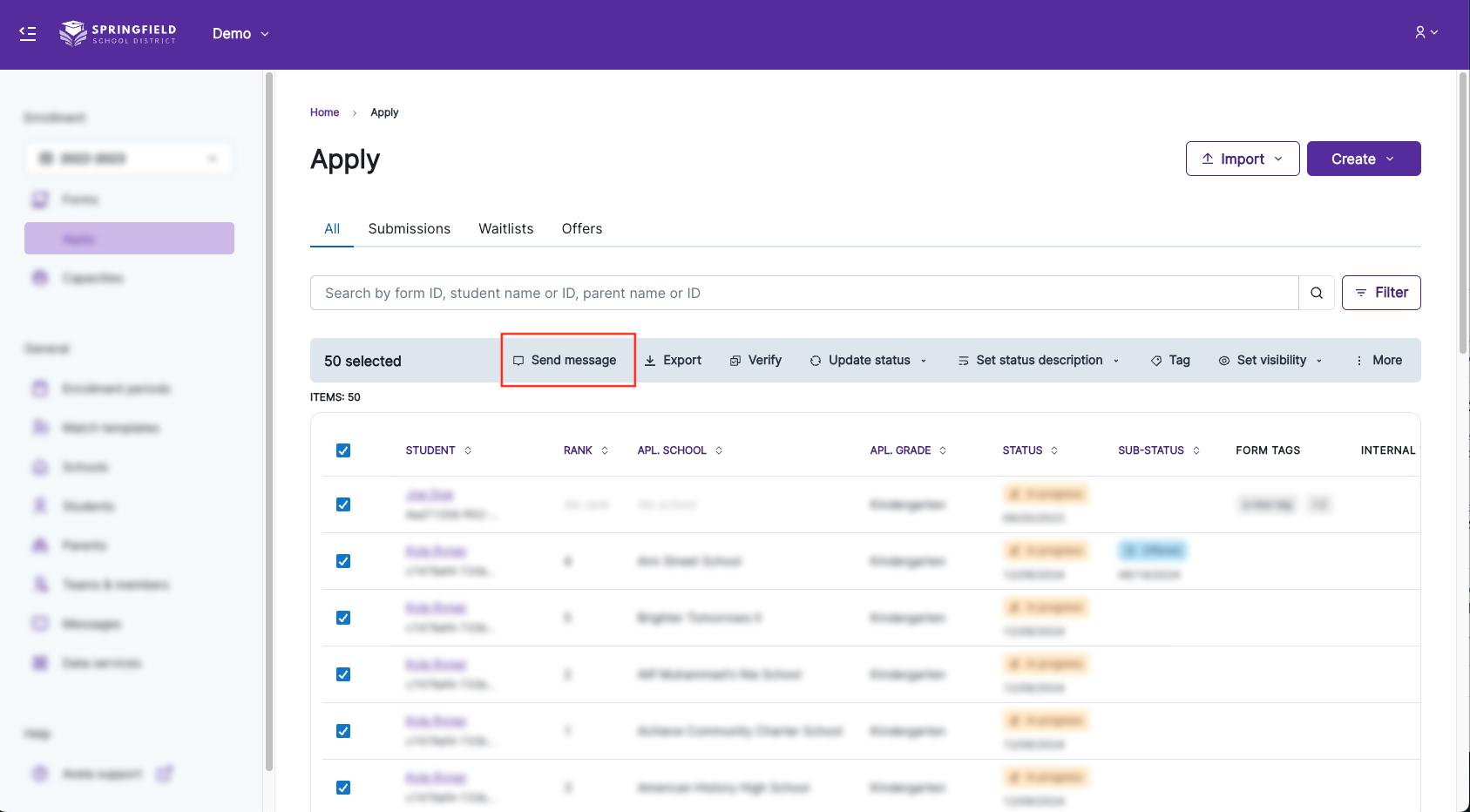
Task: Uncheck the select-all header checkbox
Action: (343, 450)
